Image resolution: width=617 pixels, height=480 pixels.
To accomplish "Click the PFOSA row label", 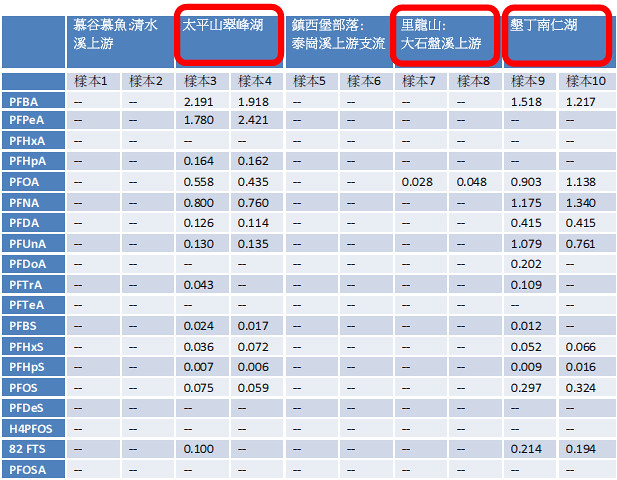I will point(33,469).
